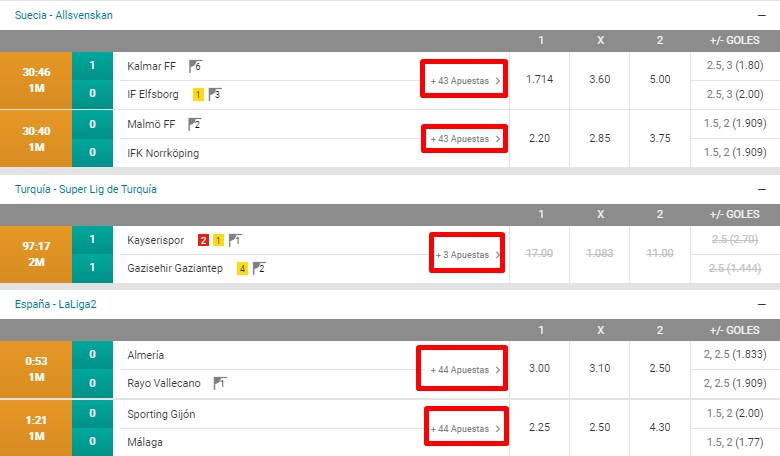Collapse the Suecia - Allsvenskan section
Viewport: 780px width, 456px height.
tap(762, 15)
